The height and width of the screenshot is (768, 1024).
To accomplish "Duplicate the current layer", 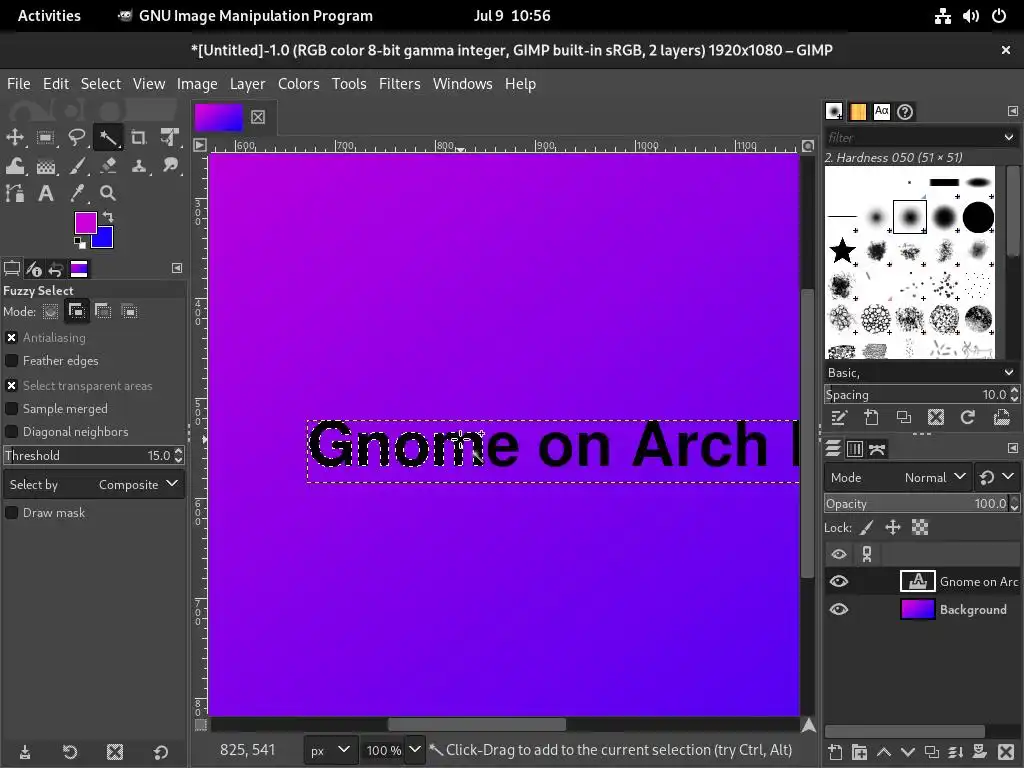I will [x=932, y=752].
